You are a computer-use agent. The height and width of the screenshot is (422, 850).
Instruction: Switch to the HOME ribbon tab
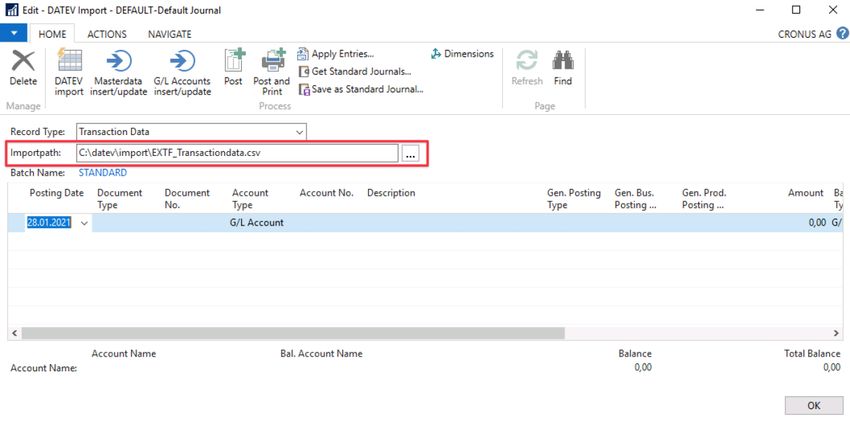[x=52, y=34]
